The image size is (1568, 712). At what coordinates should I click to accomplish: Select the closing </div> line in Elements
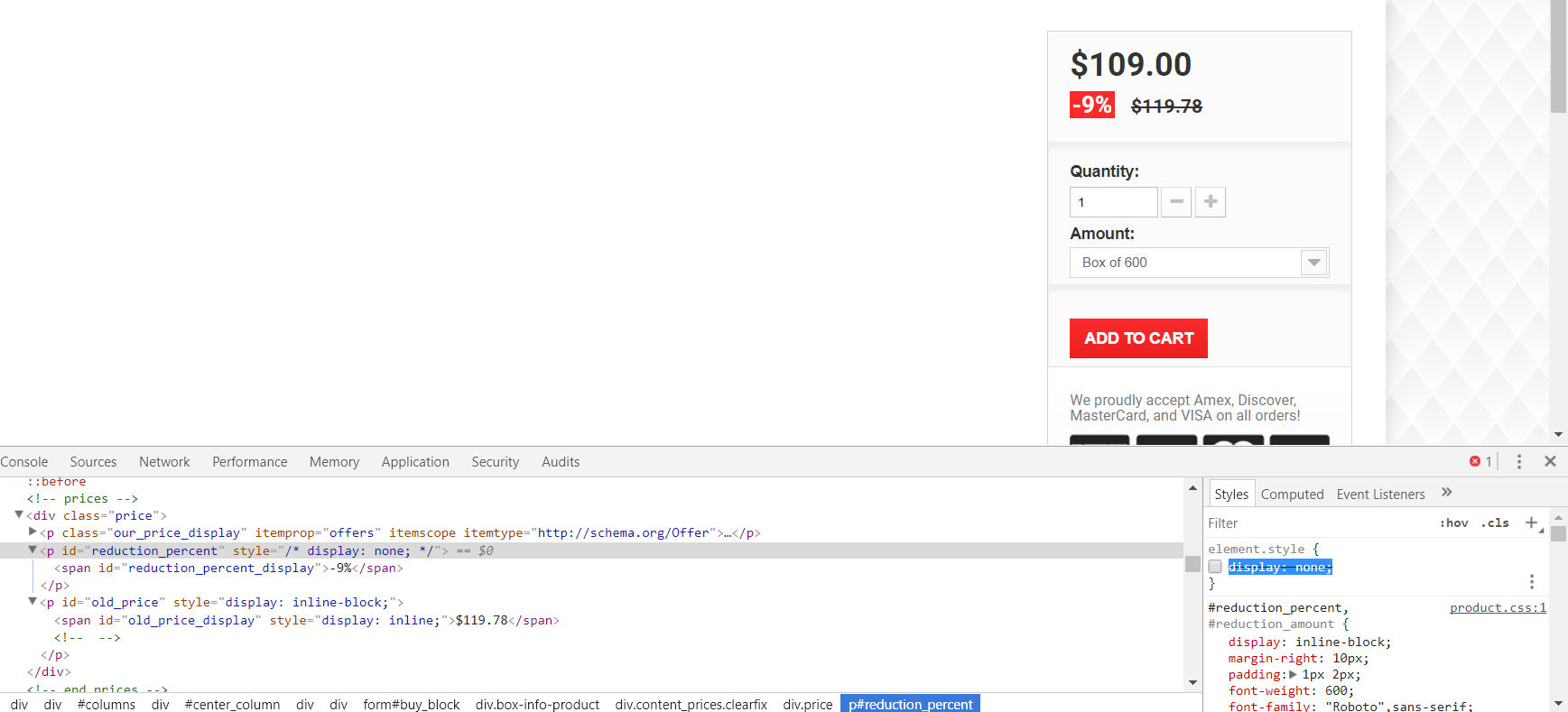49,671
